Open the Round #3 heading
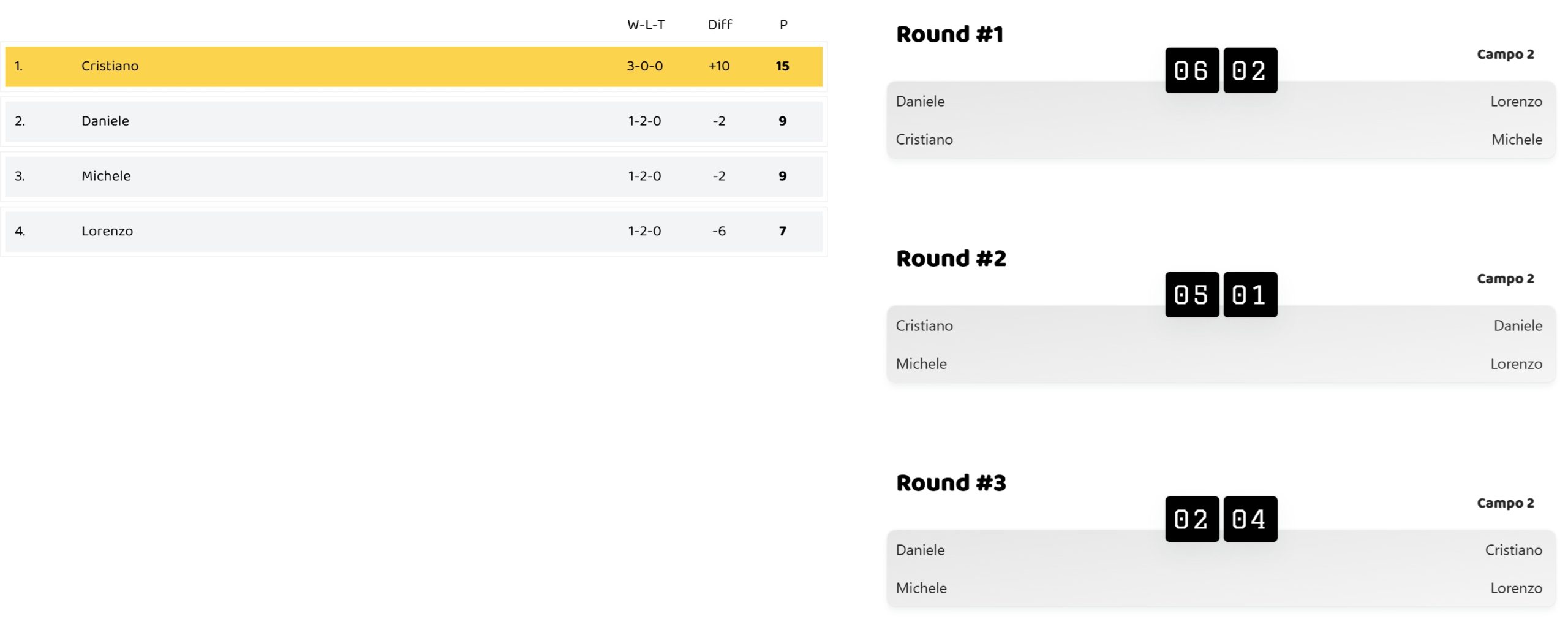This screenshot has width=1568, height=635. [x=951, y=483]
